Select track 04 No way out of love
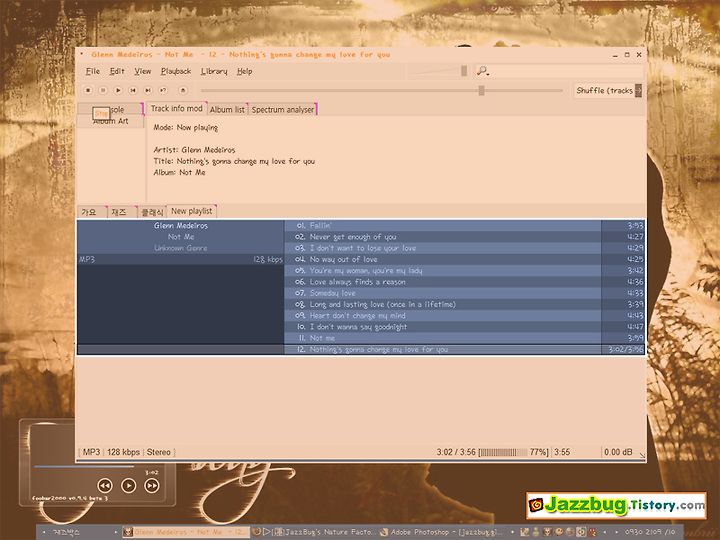Viewport: 720px width, 540px height. pos(464,259)
